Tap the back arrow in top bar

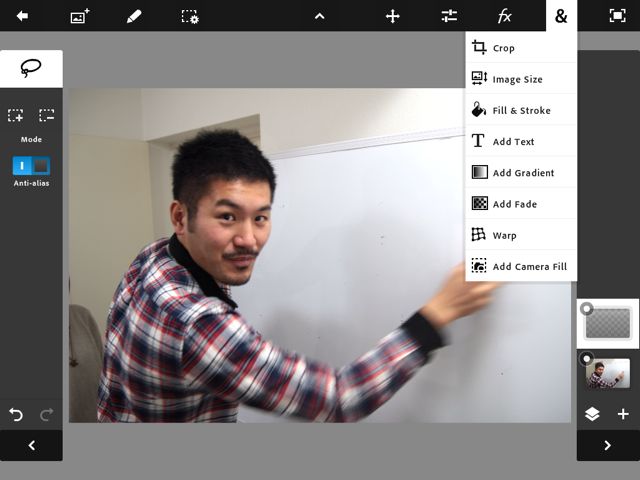[22, 16]
